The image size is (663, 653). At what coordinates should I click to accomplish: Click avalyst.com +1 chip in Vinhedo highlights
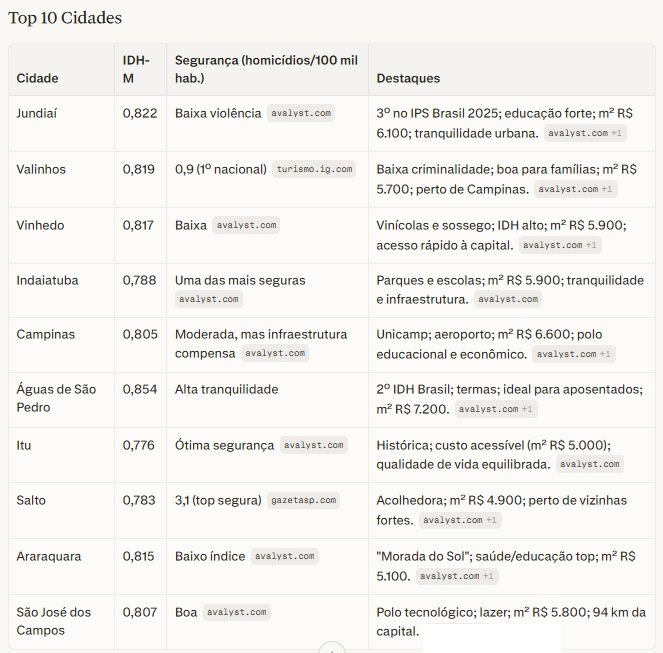coord(559,244)
